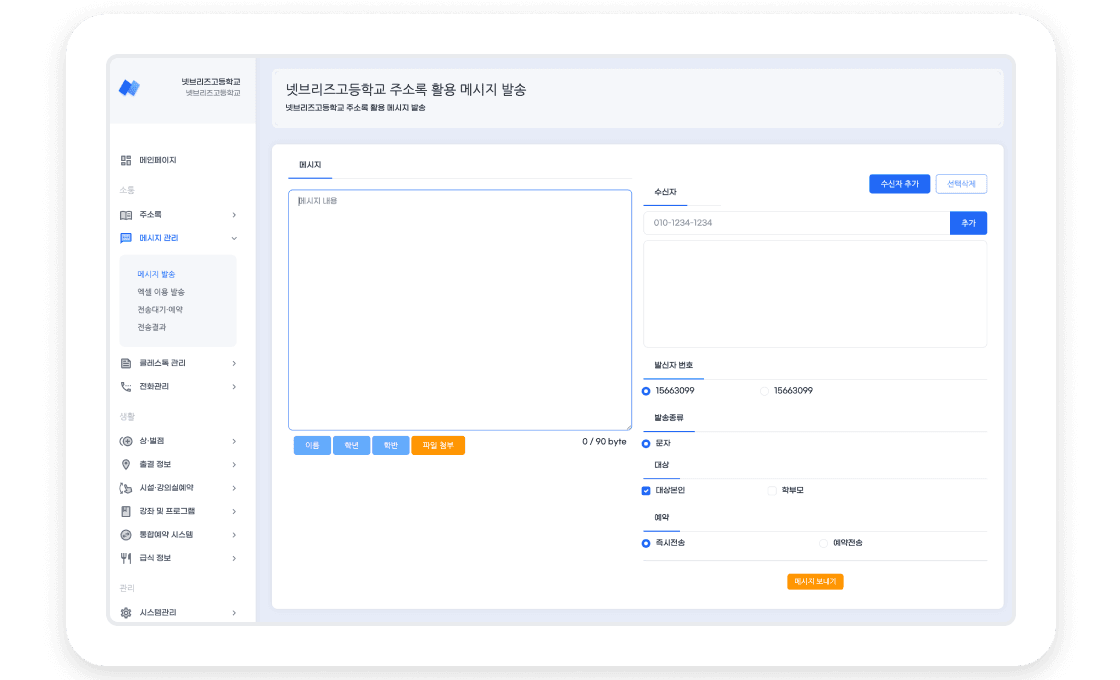Select the 예약전송 radio button

pos(823,543)
